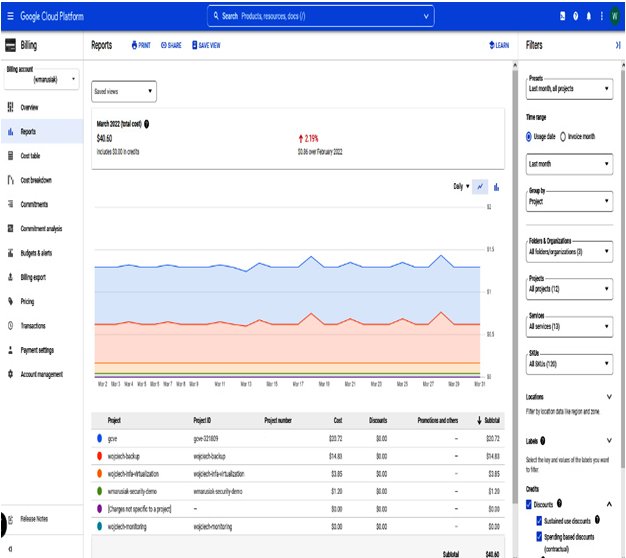Open Payment settings in the sidebar
626x558 pixels.
pos(42,350)
